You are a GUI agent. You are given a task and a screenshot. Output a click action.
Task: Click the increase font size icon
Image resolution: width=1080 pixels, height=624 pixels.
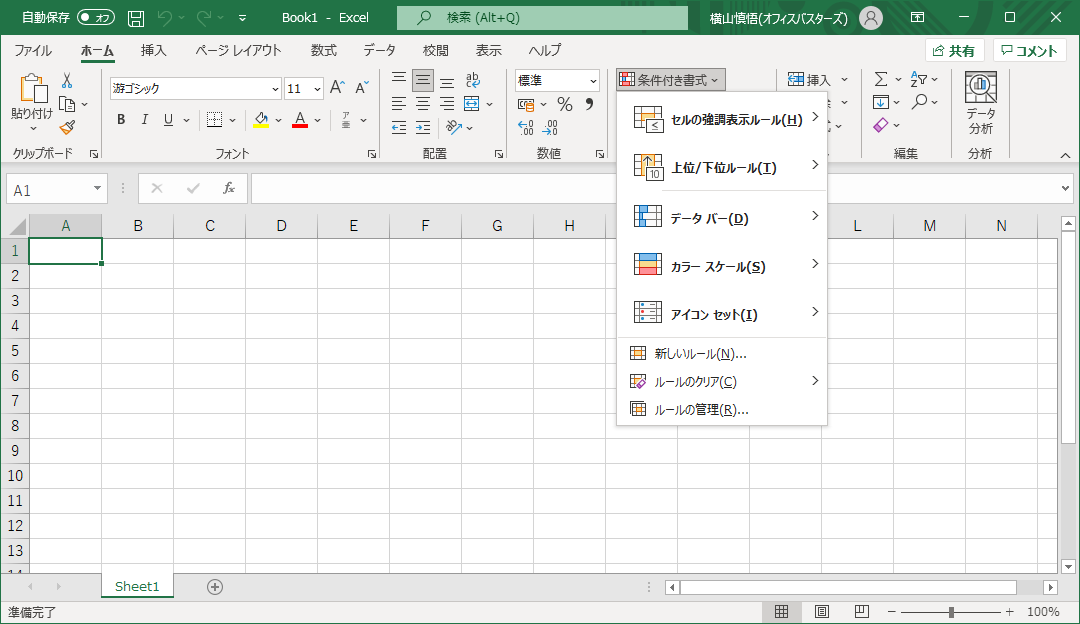tap(337, 88)
